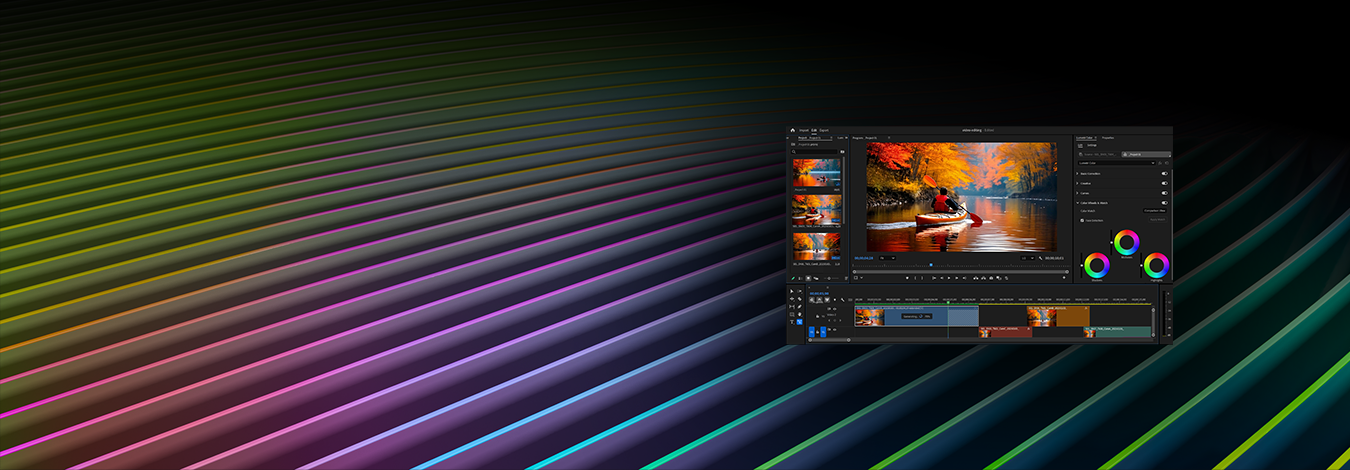Viewport: 1350px width, 470px height.
Task: Click the Mark Out button
Action: [x=922, y=278]
